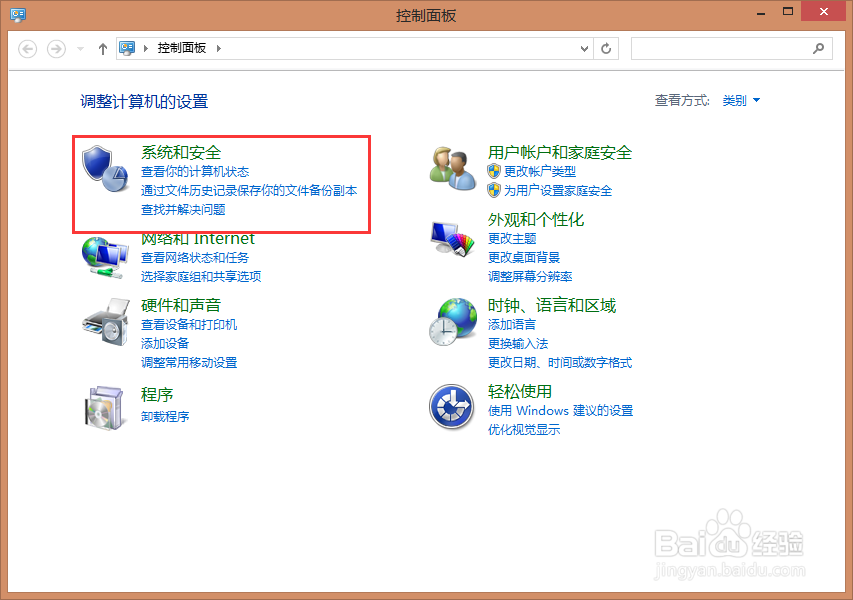Open the 轻松使用 accessibility icon

point(451,408)
